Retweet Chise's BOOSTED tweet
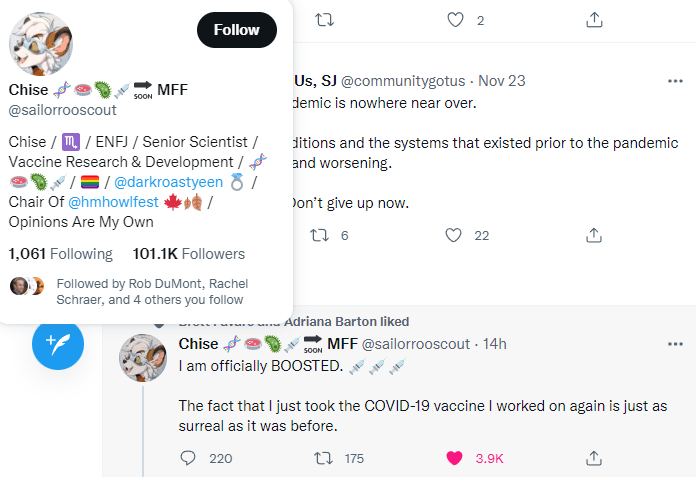Image resolution: width=696 pixels, height=477 pixels. [323, 458]
